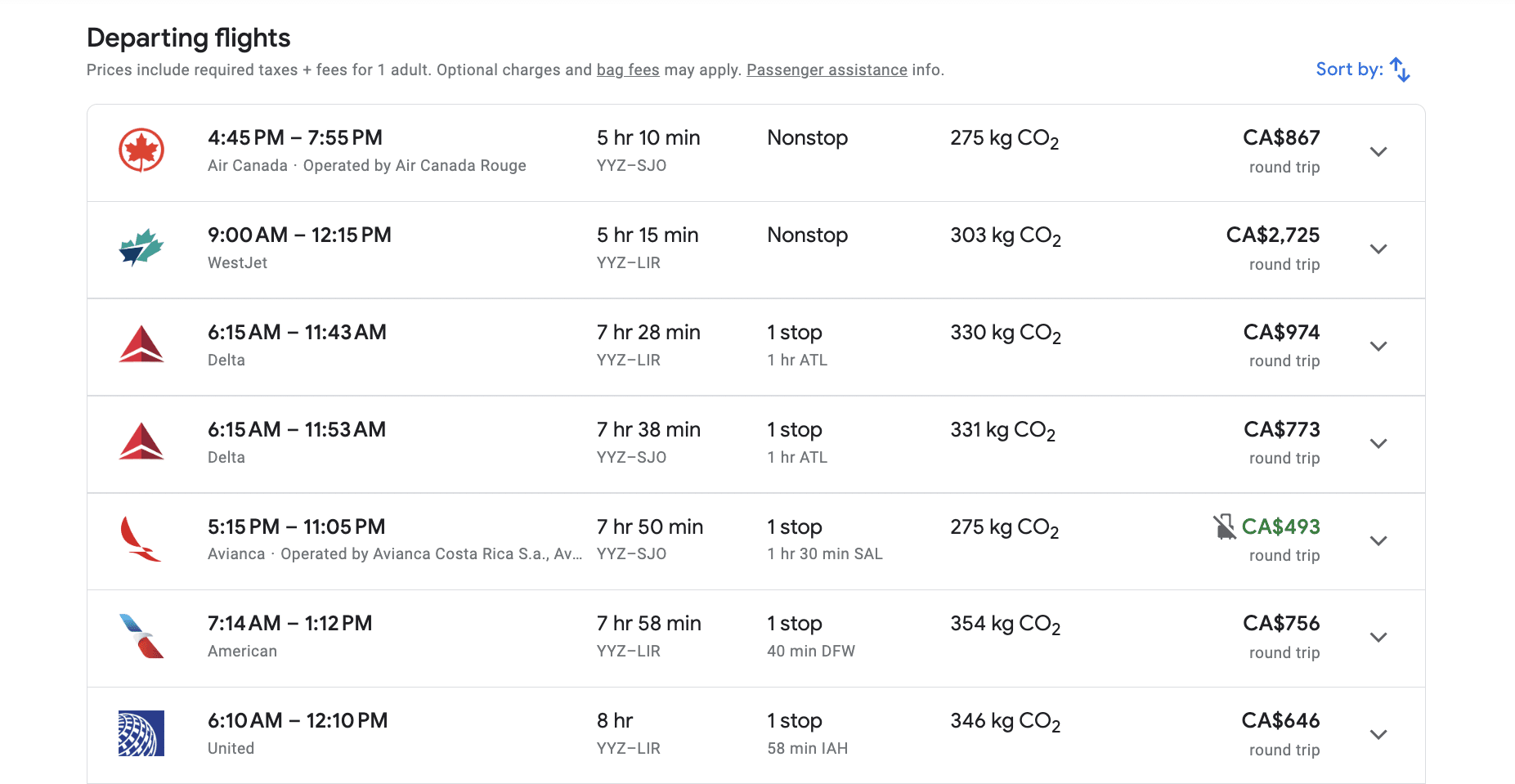Click the United airline globe logo
The width and height of the screenshot is (1515, 784).
(141, 733)
